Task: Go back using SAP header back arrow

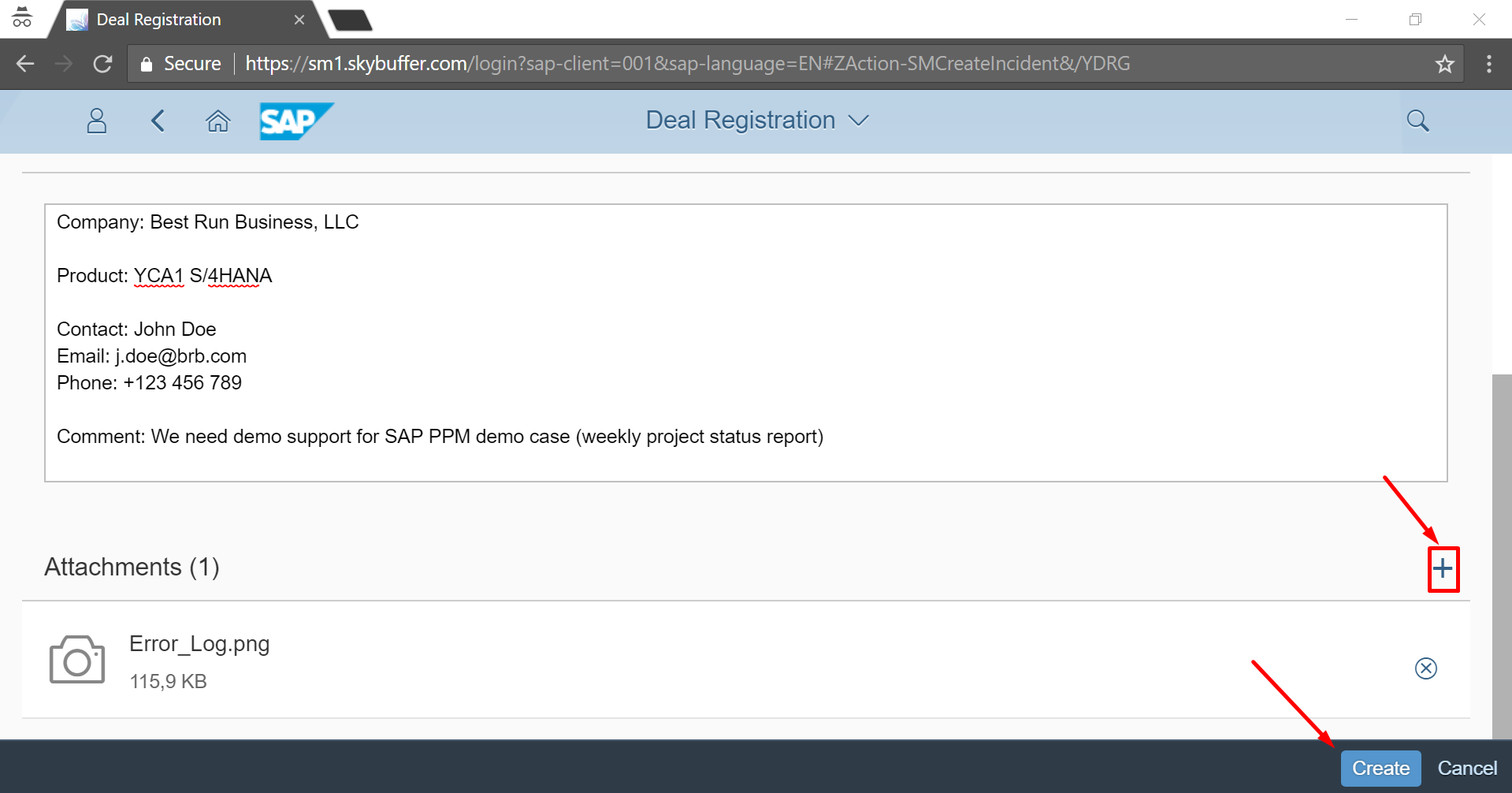Action: (x=158, y=121)
